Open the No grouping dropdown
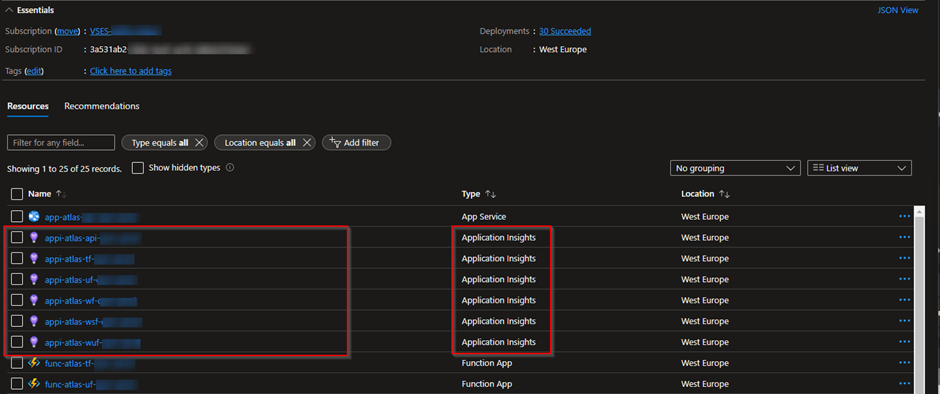This screenshot has height=394, width=940. 735,169
